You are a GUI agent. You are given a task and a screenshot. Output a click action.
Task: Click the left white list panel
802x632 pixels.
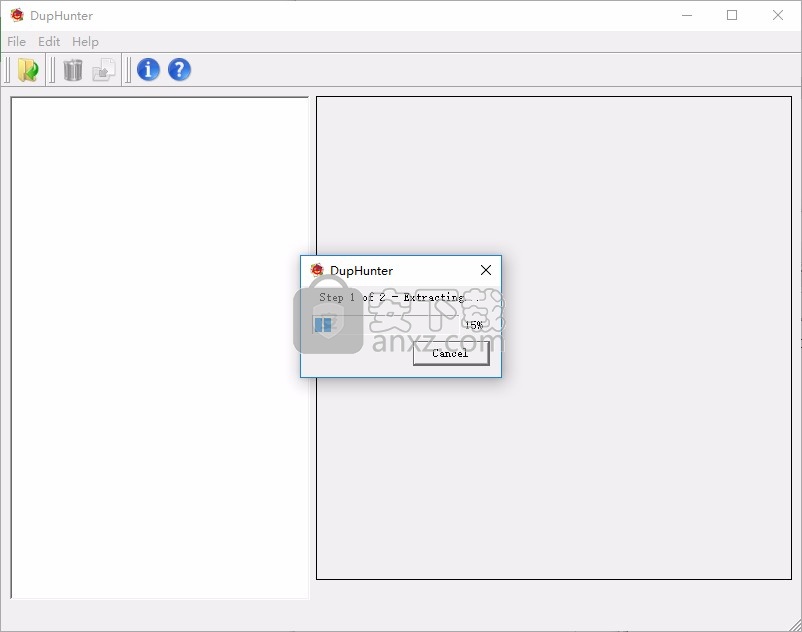pyautogui.click(x=160, y=347)
